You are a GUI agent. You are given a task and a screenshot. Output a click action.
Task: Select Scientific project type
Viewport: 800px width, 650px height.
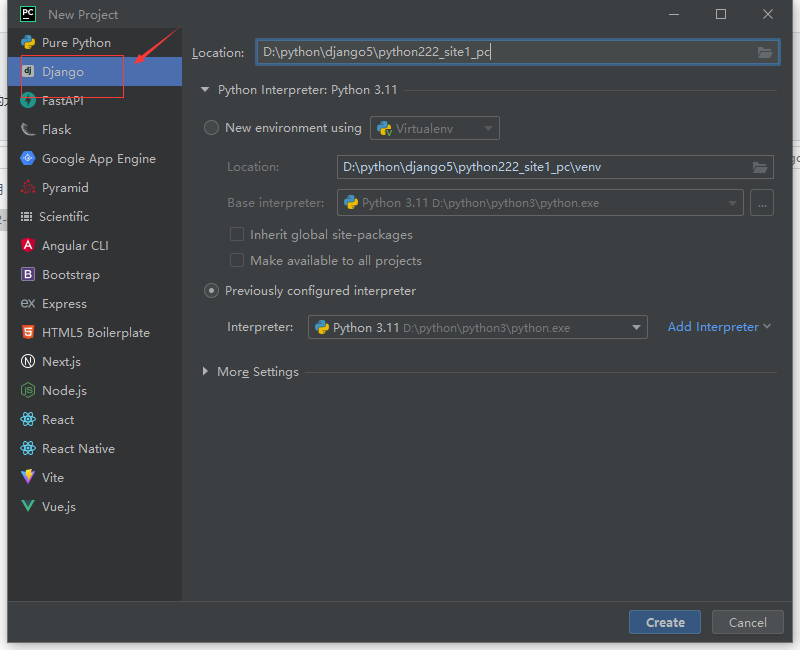(95, 216)
